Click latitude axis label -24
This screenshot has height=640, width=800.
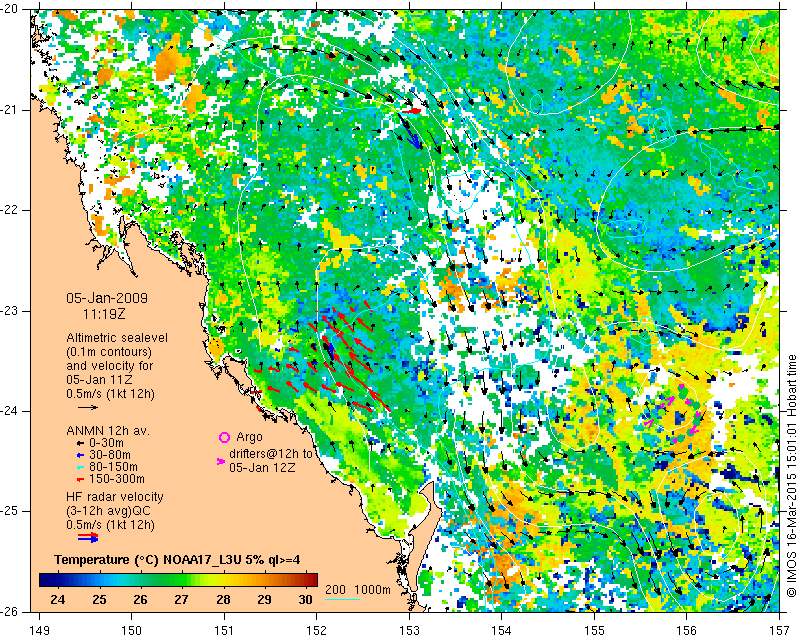[x=11, y=411]
